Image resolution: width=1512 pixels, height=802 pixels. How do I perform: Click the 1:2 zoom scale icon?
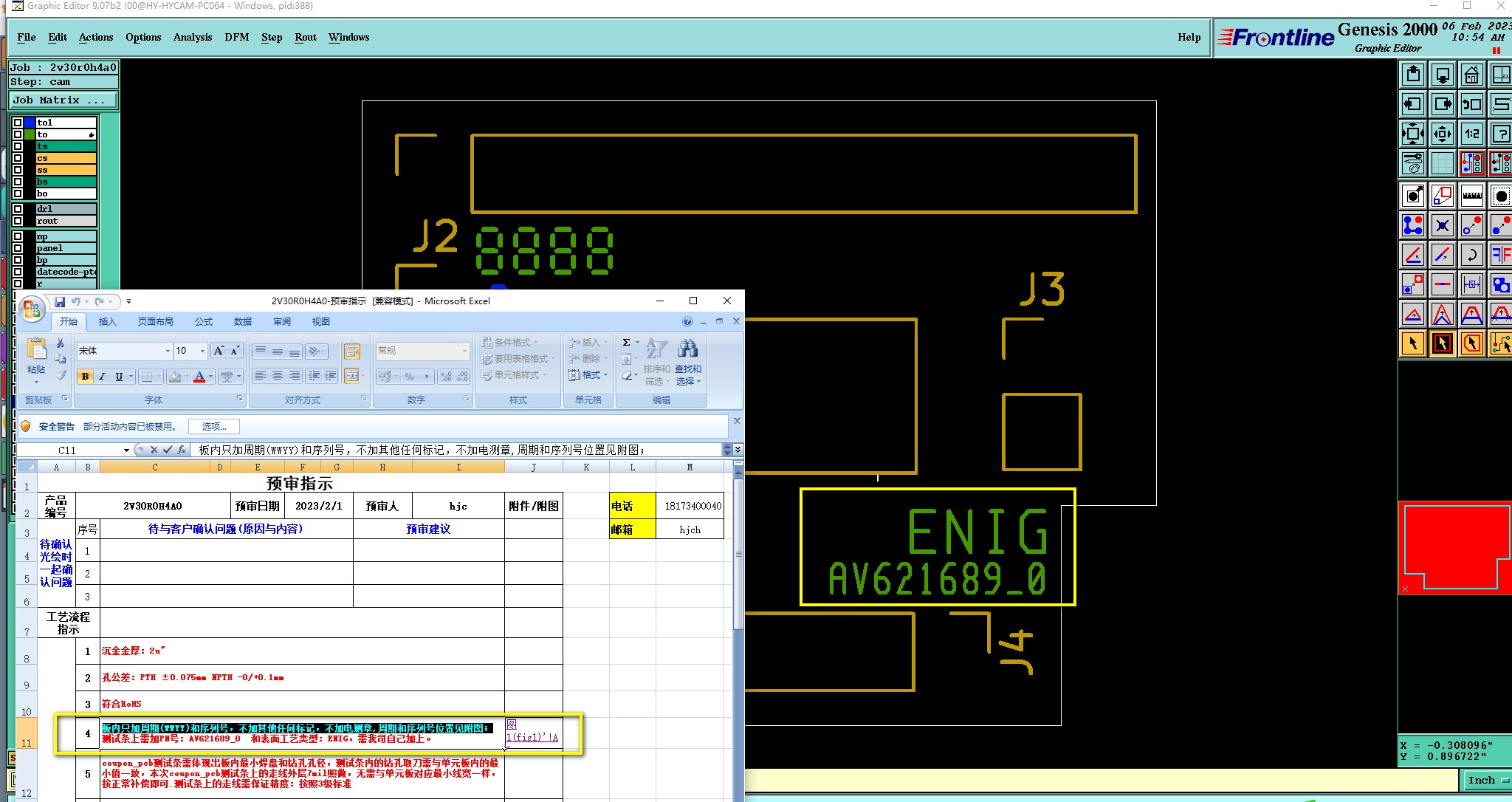point(1471,134)
